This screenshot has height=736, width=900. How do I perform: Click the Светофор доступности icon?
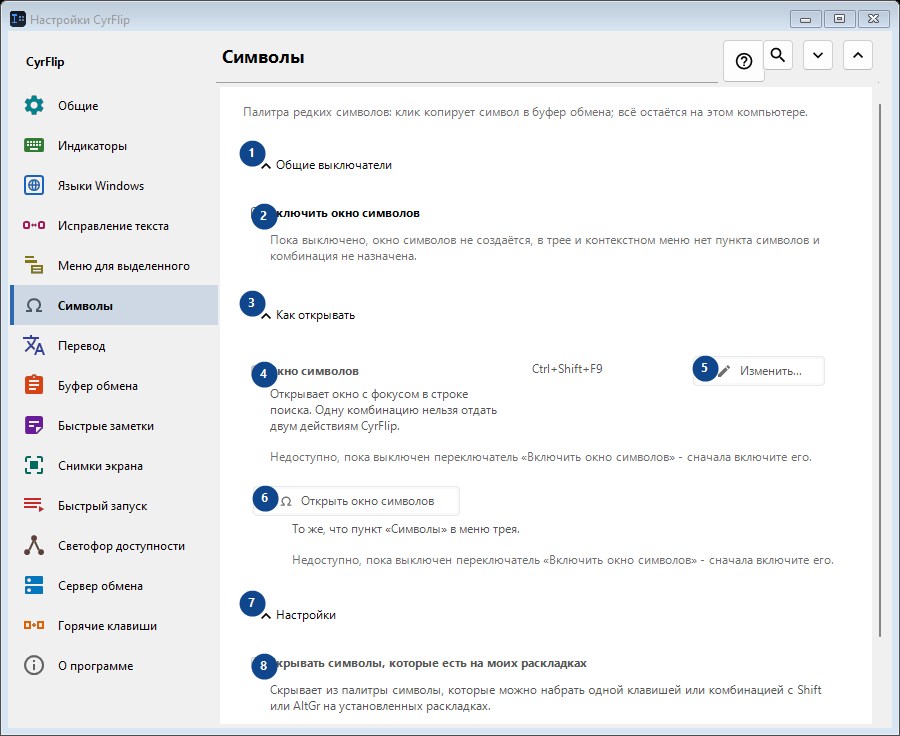(x=34, y=545)
